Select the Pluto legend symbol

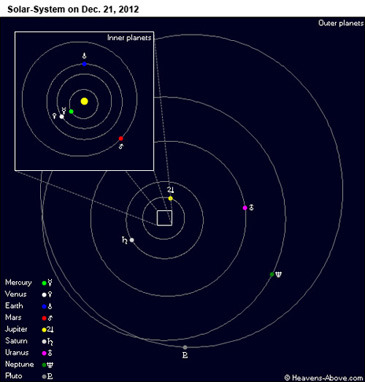(x=50, y=376)
